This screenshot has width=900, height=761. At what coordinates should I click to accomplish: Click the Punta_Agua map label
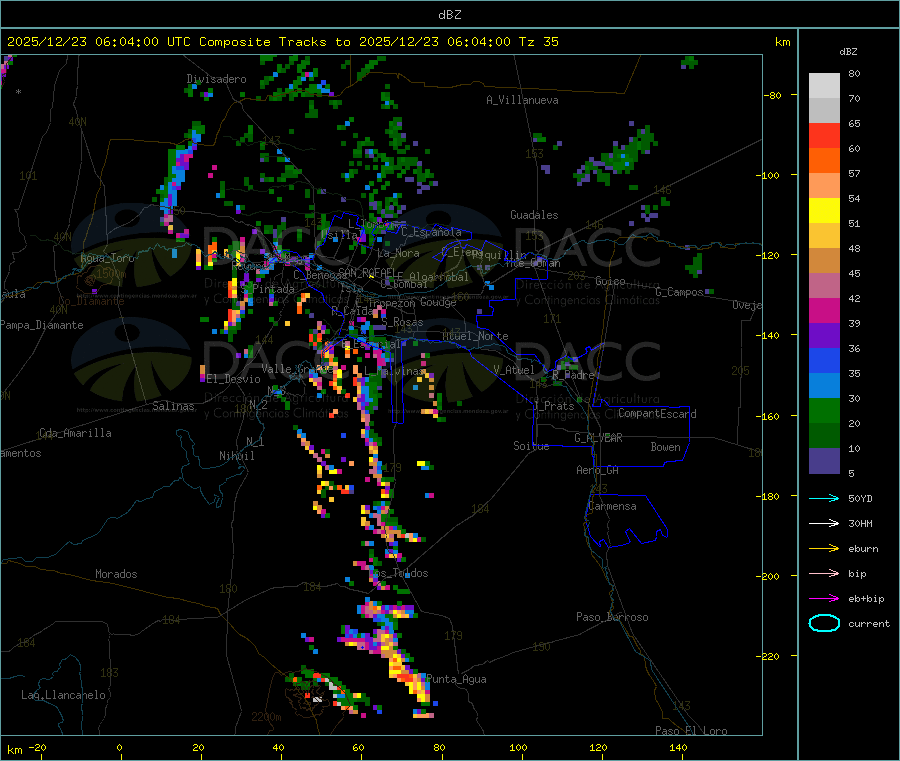pos(456,679)
